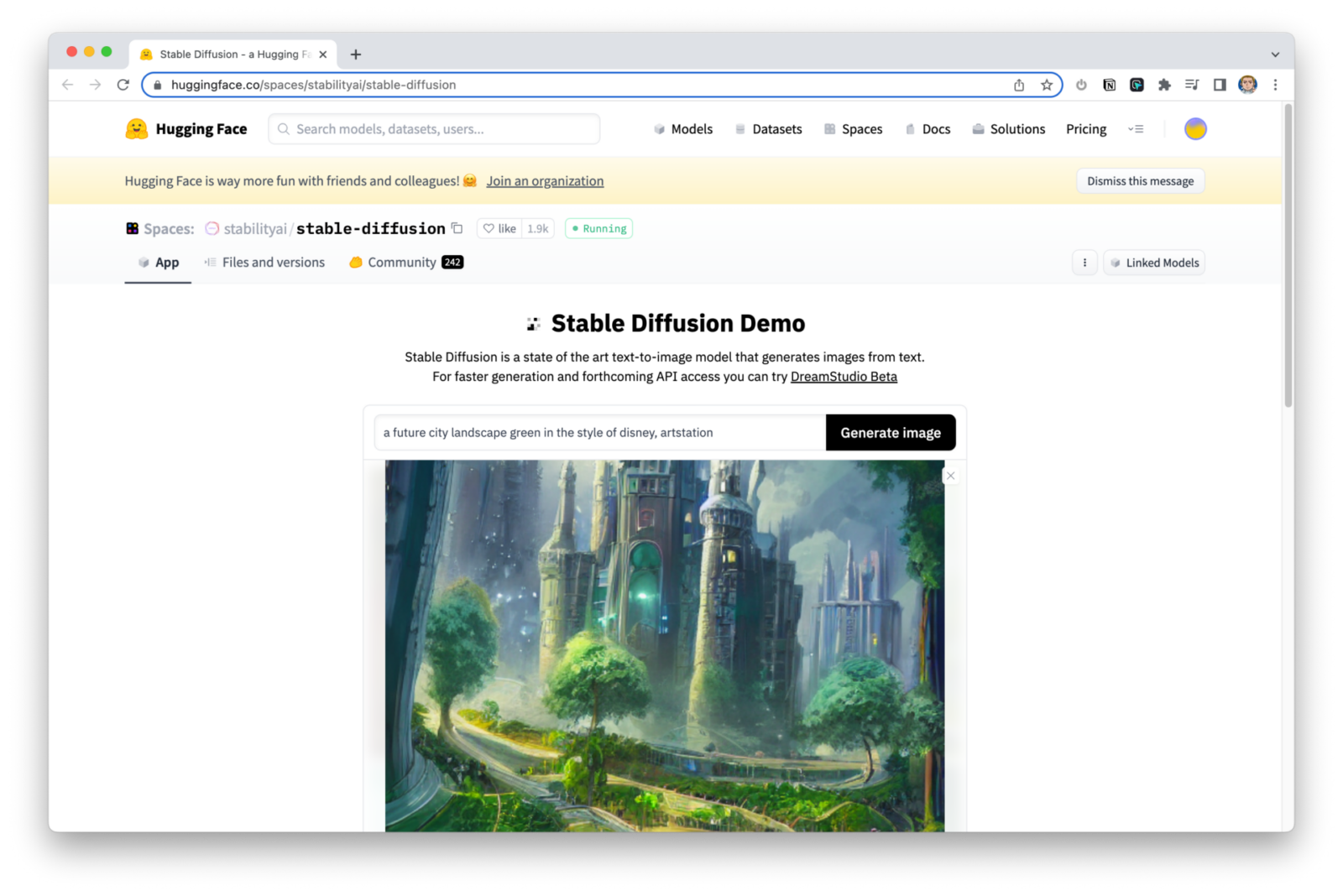
Task: Open the stabilityai organization link
Action: click(255, 229)
